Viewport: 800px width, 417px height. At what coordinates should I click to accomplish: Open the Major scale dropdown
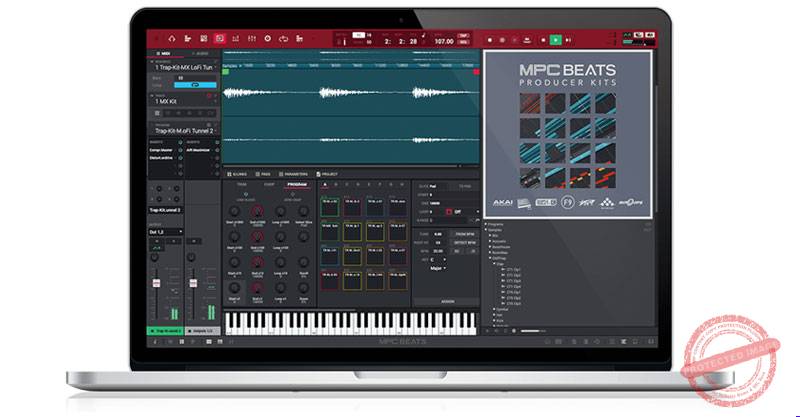coord(438,268)
